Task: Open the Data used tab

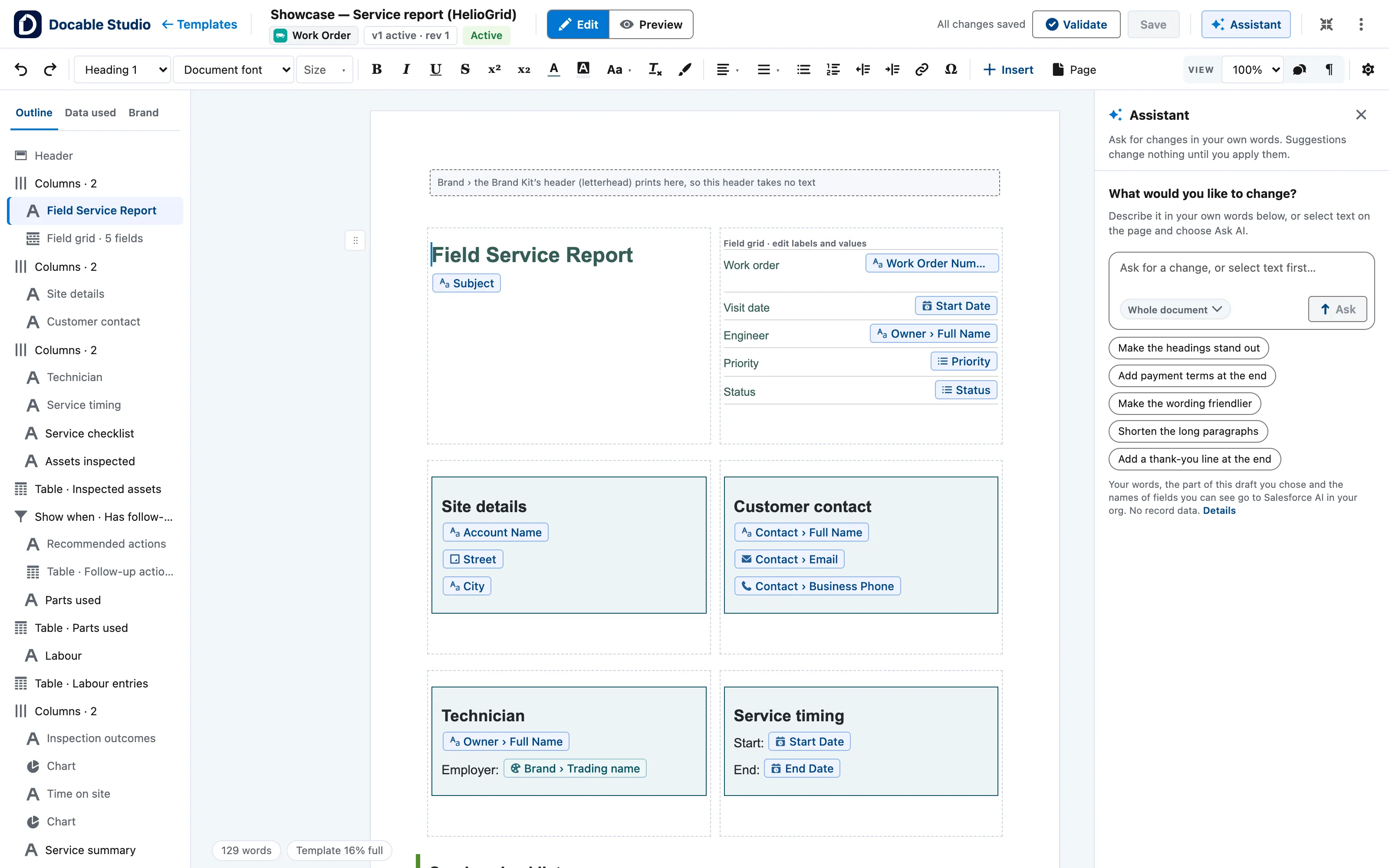Action: pos(90,112)
